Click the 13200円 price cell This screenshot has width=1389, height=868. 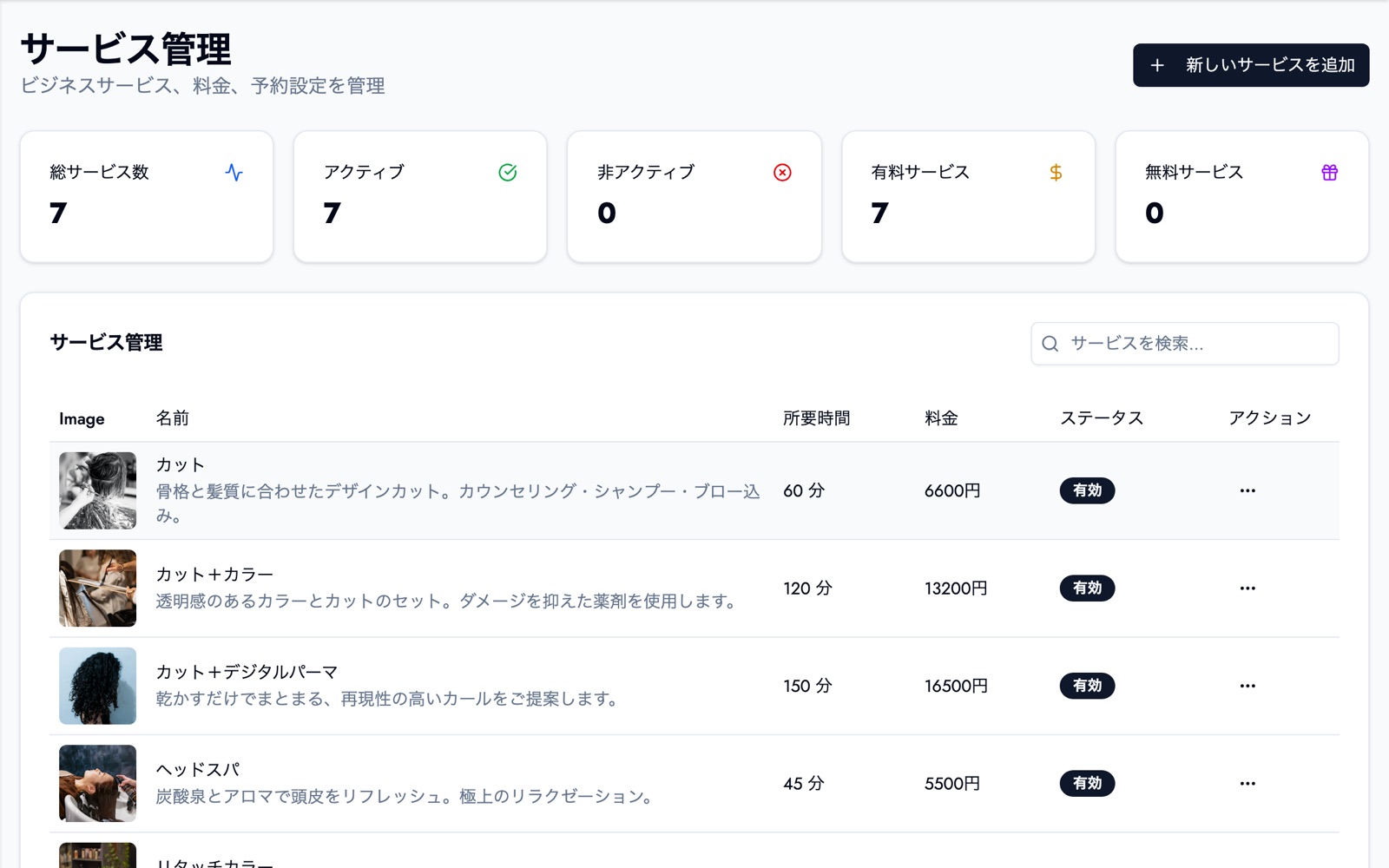[x=956, y=589]
